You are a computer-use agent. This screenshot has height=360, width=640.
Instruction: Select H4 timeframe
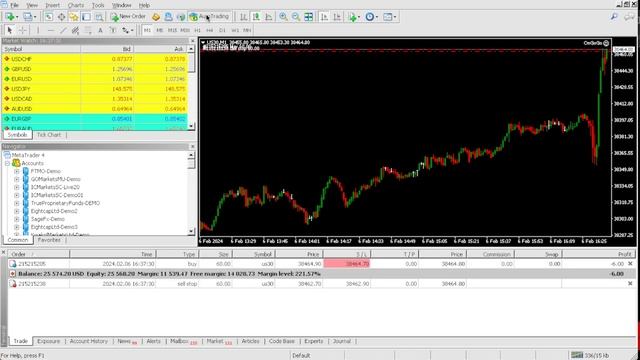click(x=210, y=30)
